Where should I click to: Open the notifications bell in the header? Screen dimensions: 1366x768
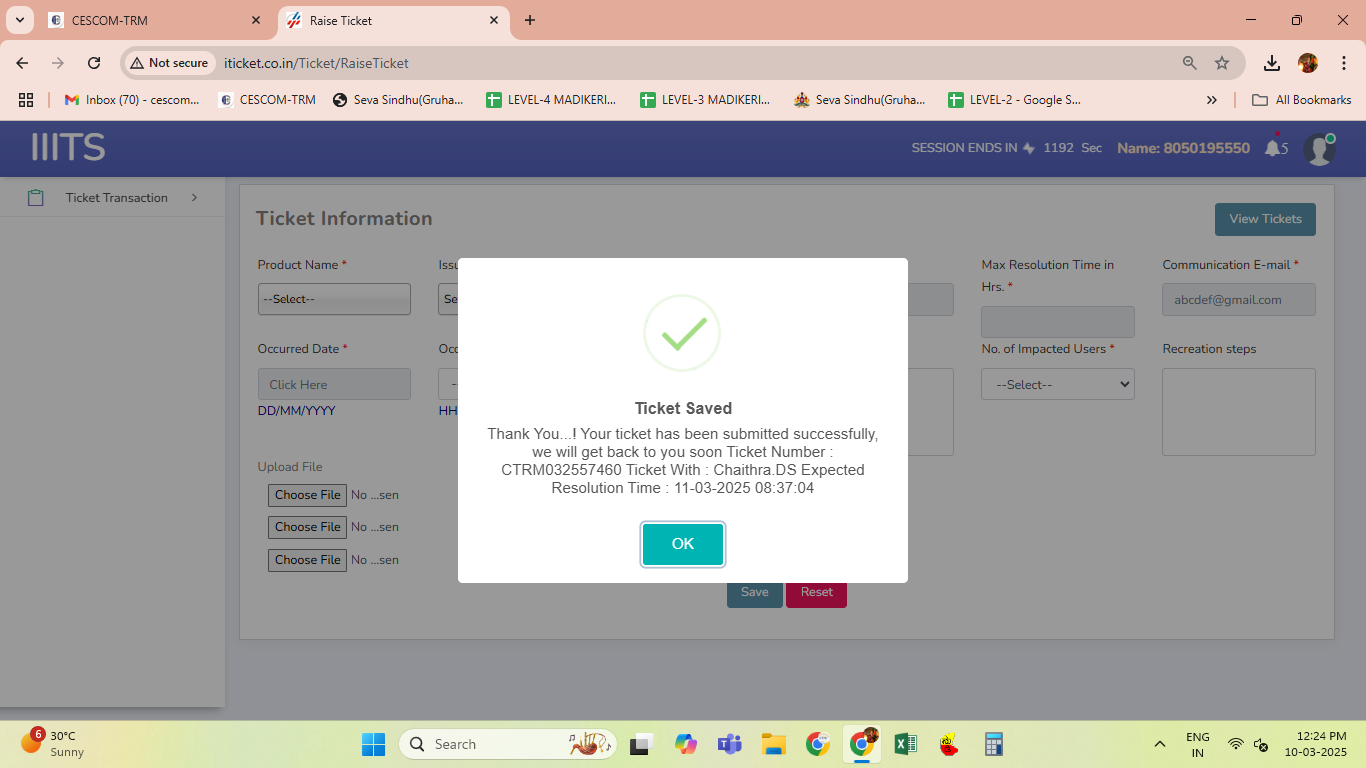[x=1272, y=148]
